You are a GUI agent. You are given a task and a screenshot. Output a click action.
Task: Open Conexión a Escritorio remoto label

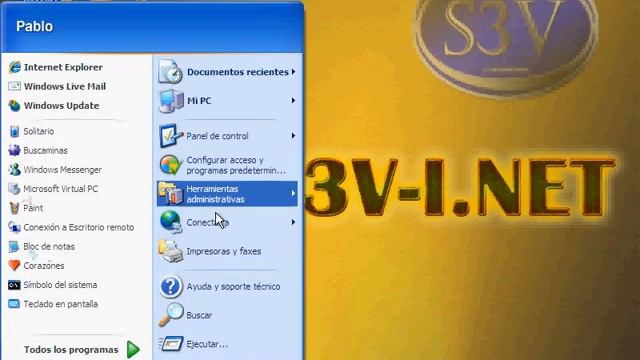point(79,227)
